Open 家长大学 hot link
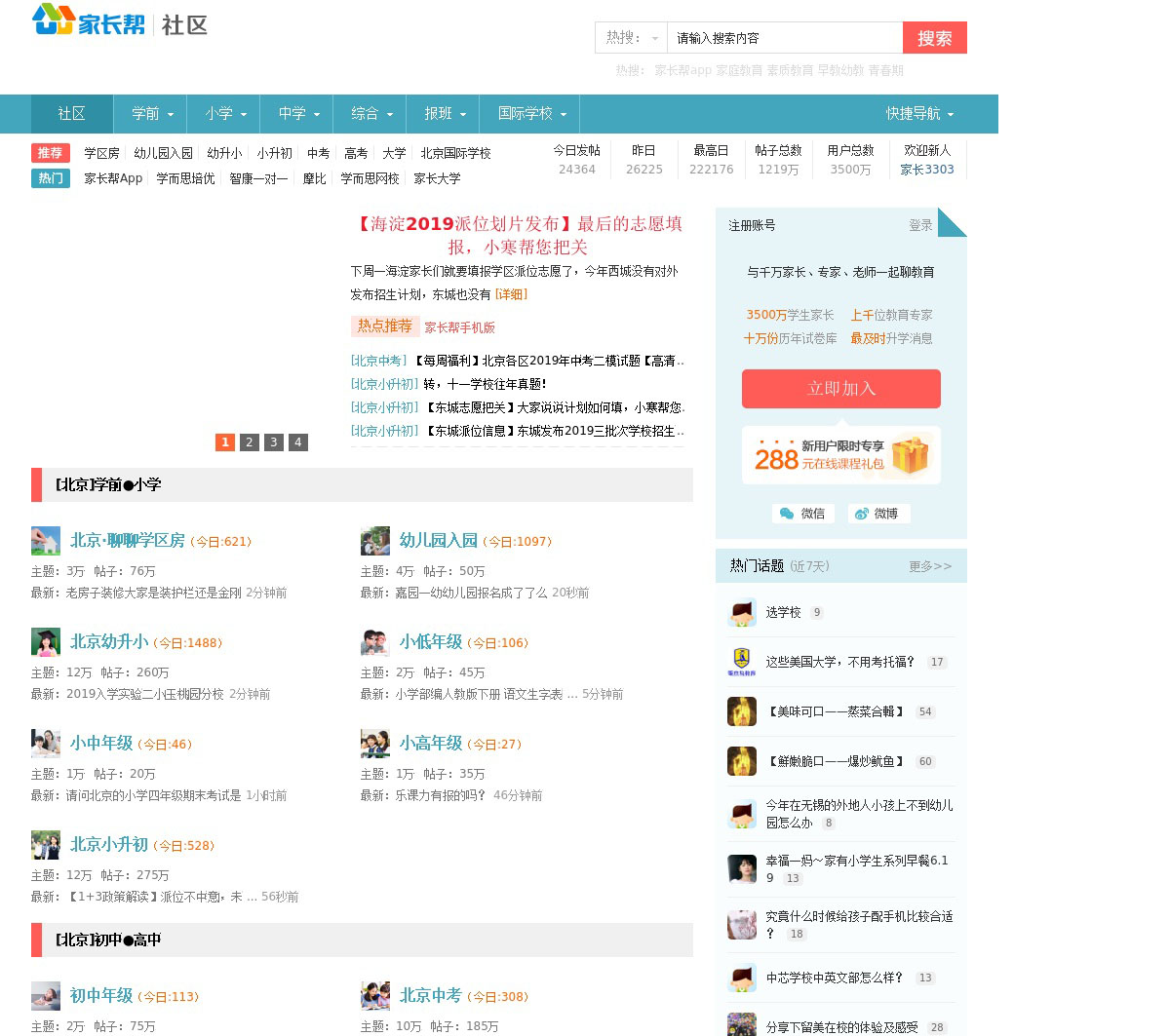This screenshot has height=1036, width=1170. pos(437,178)
